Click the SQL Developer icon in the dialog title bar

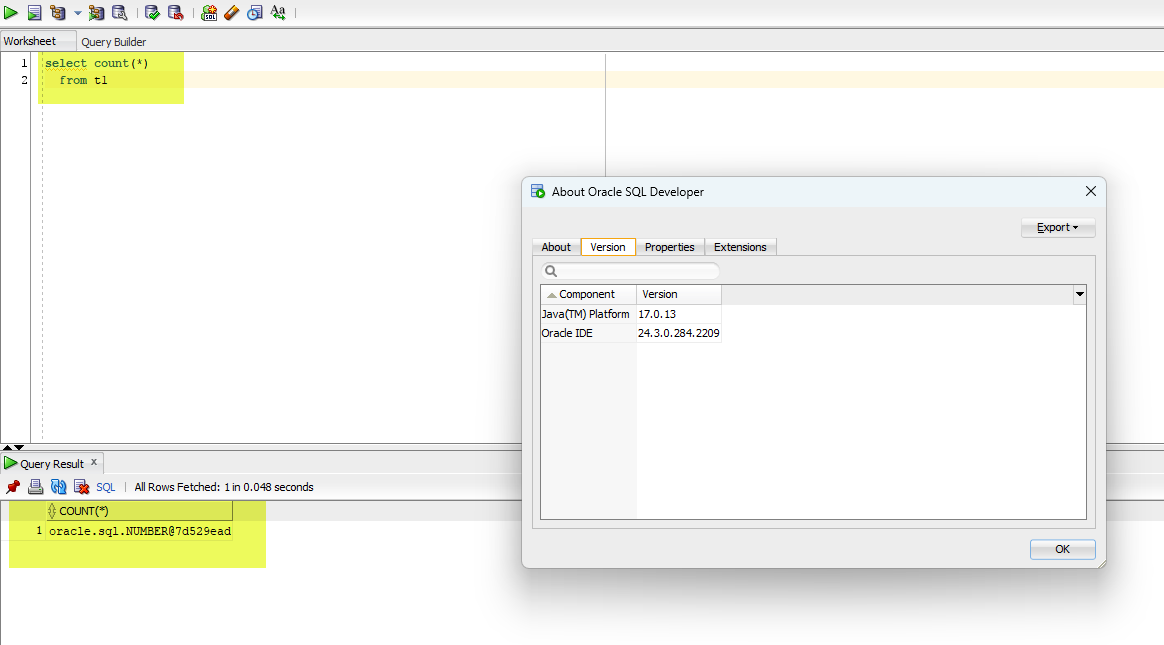pyautogui.click(x=538, y=191)
